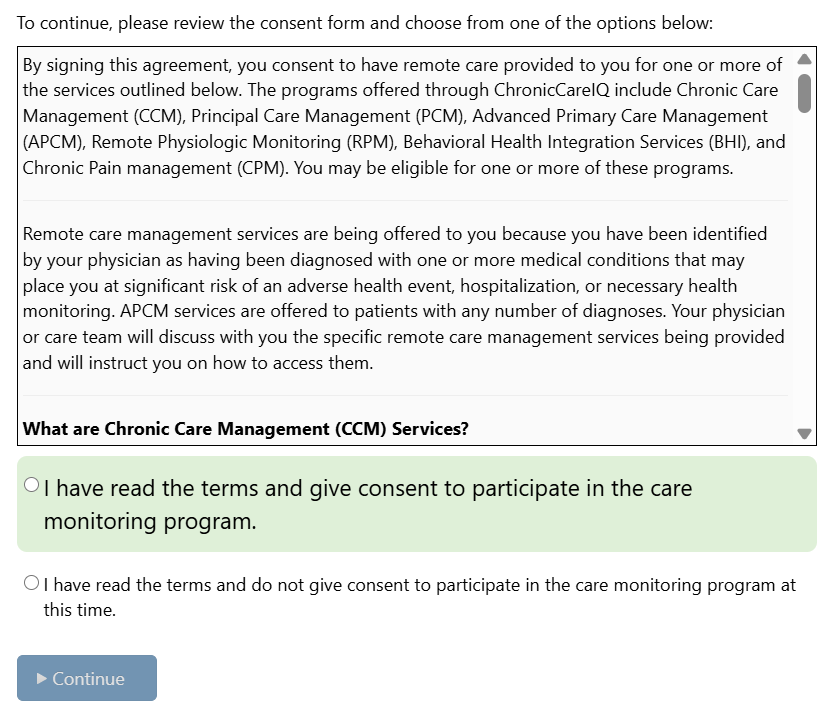Click 'Chronic Pain management (CPM)' in the text
833x704 pixels.
[155, 168]
